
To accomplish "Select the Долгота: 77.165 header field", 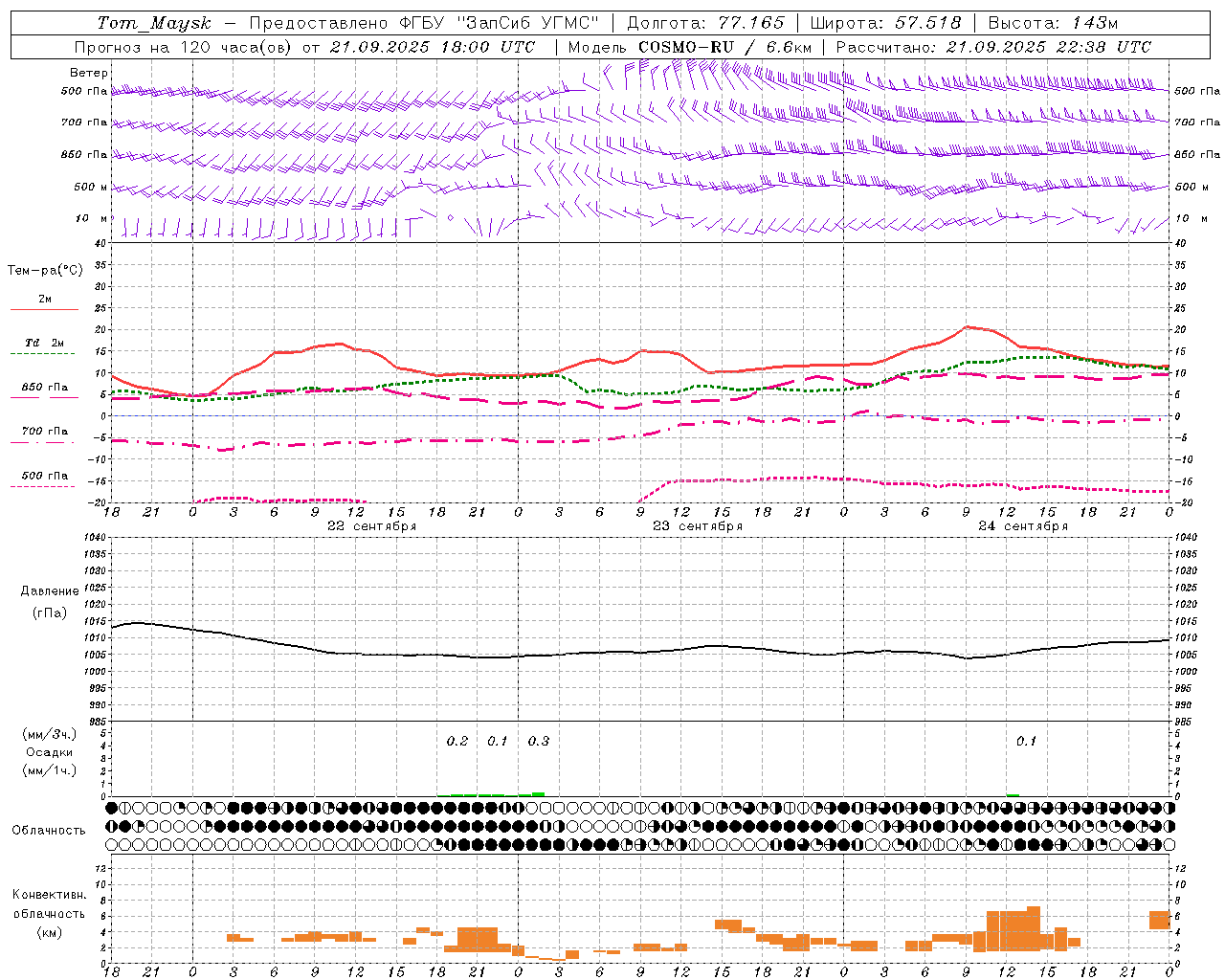I will tap(705, 23).
